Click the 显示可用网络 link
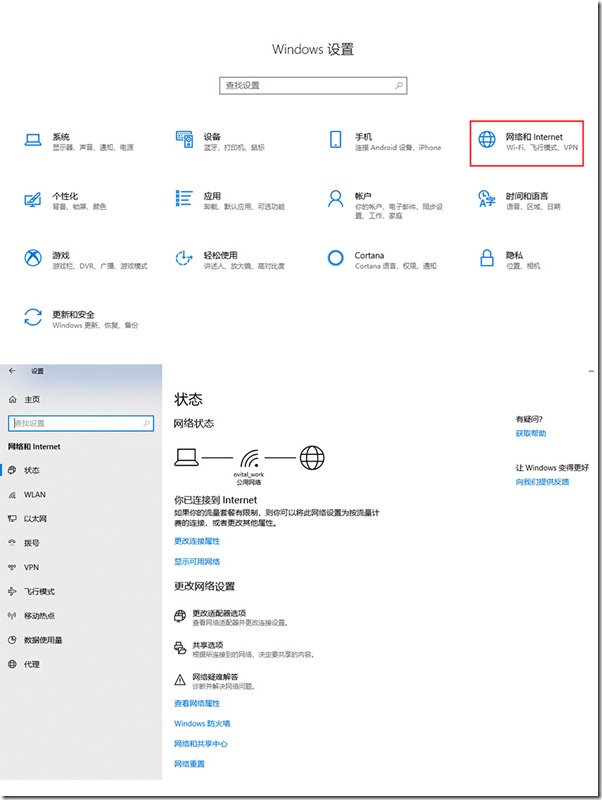The width and height of the screenshot is (602, 800). [x=197, y=562]
